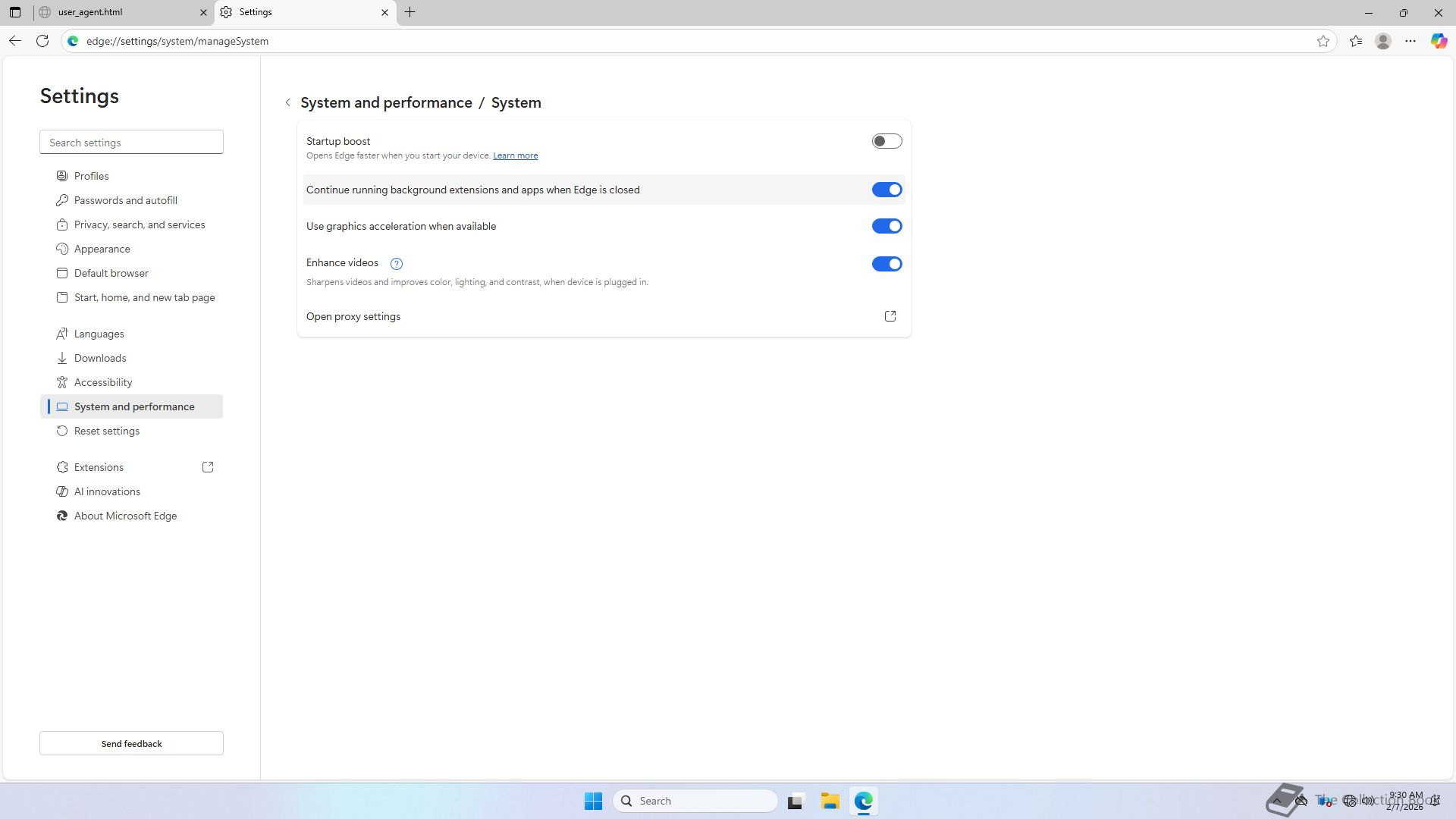Turn off graphics acceleration toggle
Screen dimensions: 1456x819
(x=886, y=226)
